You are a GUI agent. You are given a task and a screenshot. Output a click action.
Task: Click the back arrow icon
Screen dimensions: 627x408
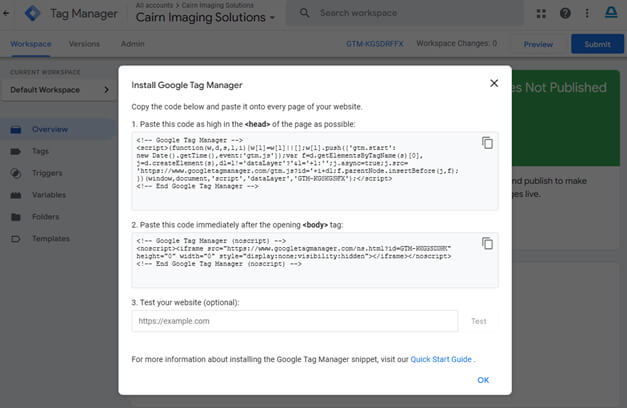tap(6, 13)
